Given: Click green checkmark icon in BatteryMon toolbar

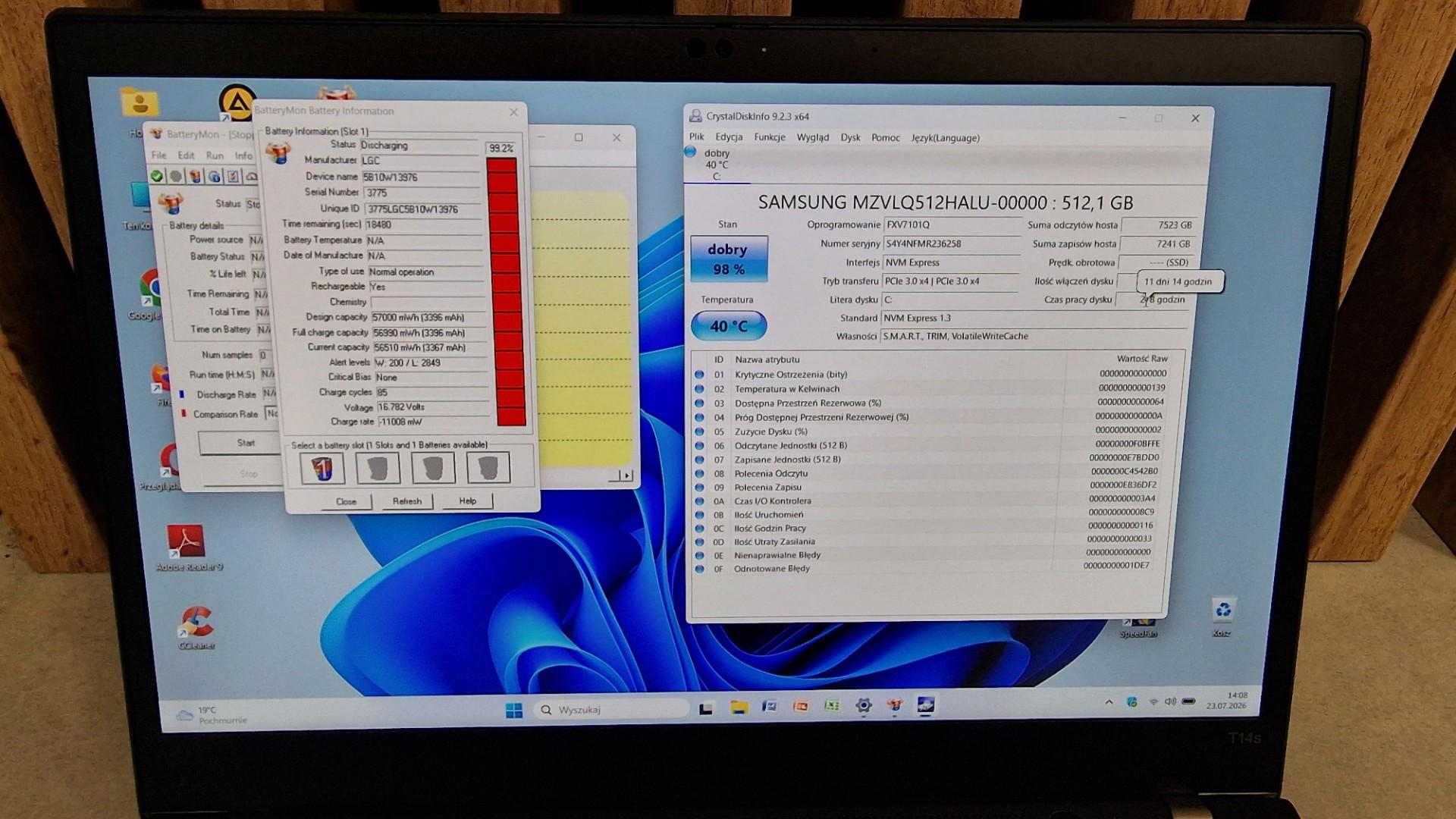Looking at the screenshot, I should pos(157,176).
